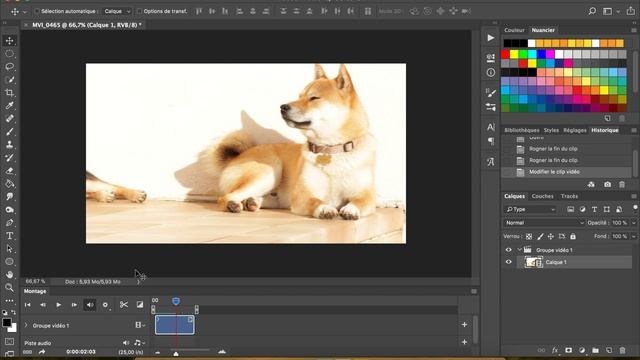Open the audio track music note dropdown
Image resolution: width=640 pixels, height=360 pixels.
139,343
